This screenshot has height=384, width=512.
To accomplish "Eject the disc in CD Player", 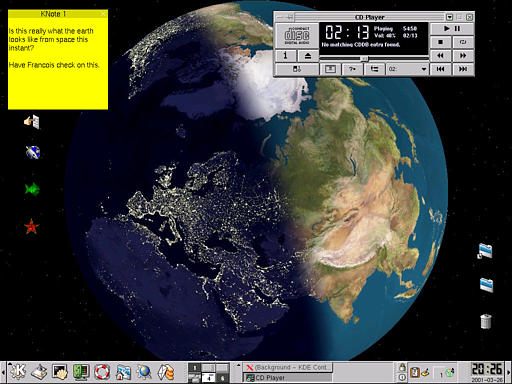I will click(x=308, y=56).
